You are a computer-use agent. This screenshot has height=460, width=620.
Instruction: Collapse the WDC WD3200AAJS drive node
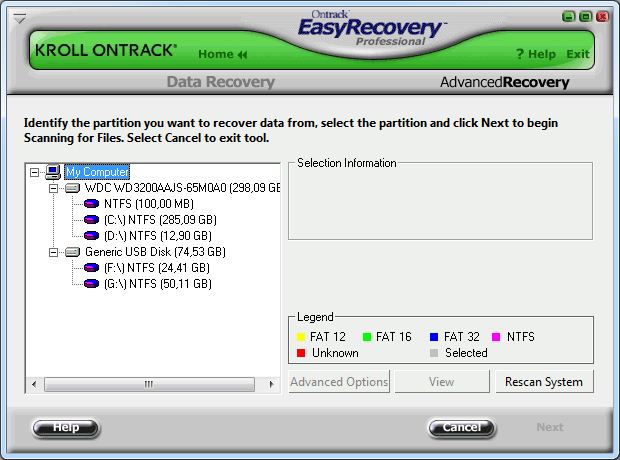click(x=53, y=188)
